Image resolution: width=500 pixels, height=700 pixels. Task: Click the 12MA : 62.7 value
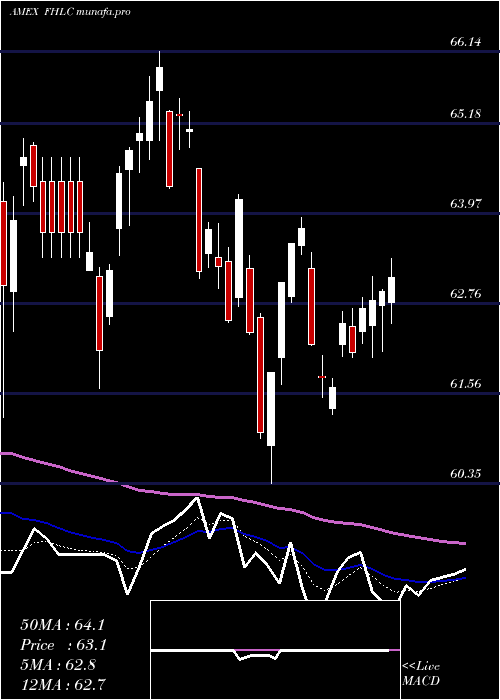tap(62, 684)
